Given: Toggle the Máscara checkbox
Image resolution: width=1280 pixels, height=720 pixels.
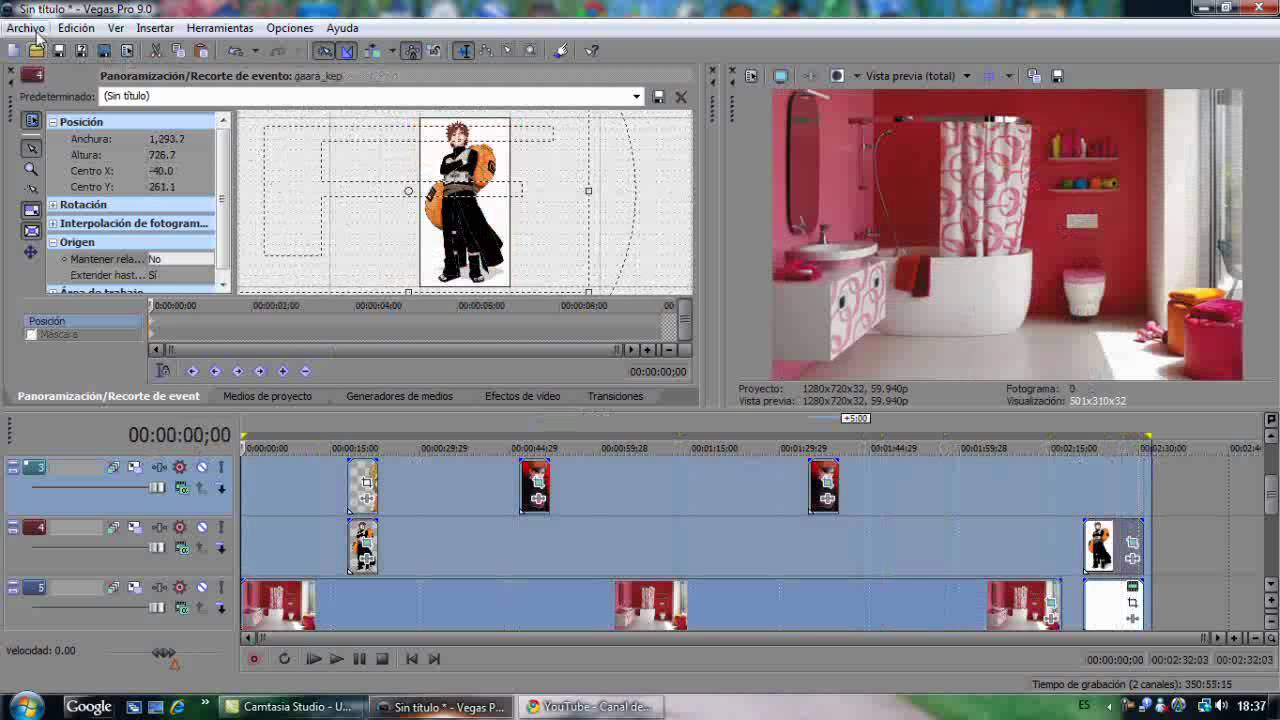Looking at the screenshot, I should (x=31, y=335).
